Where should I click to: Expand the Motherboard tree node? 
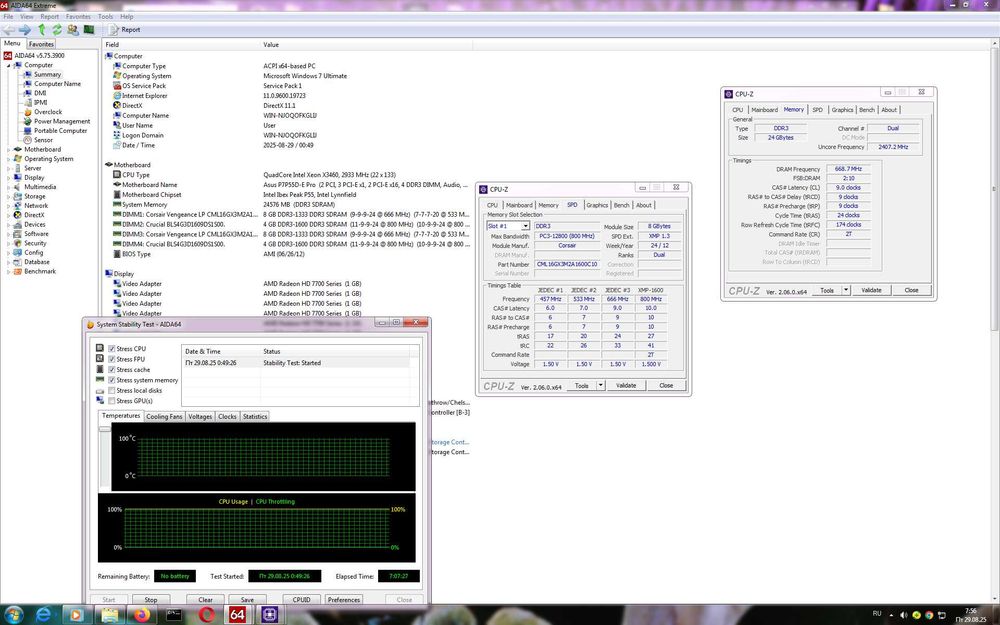point(9,150)
